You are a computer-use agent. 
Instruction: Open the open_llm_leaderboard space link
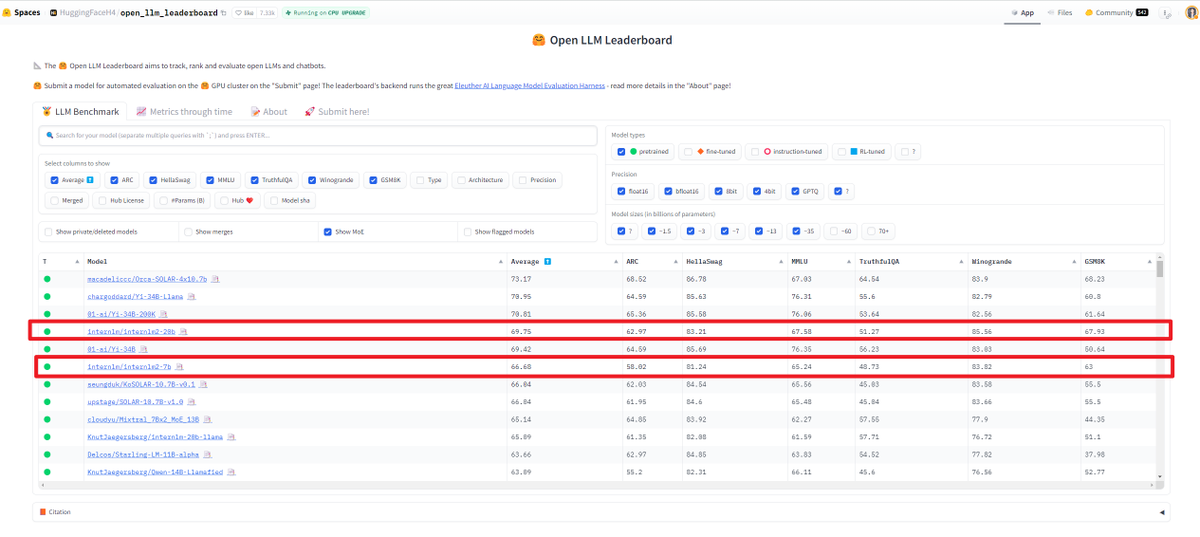169,13
